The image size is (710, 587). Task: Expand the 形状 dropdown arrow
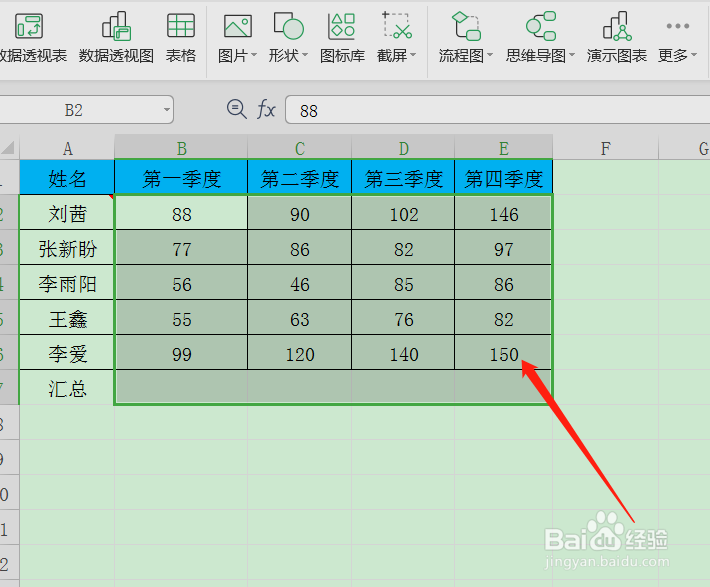click(x=305, y=55)
